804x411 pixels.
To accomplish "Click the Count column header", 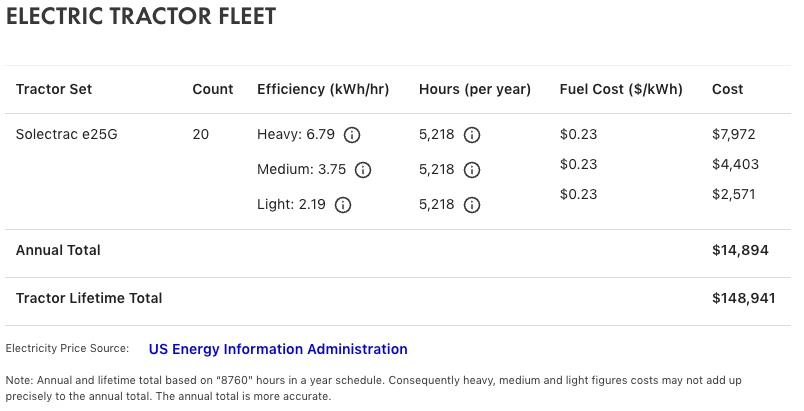I will pyautogui.click(x=213, y=89).
